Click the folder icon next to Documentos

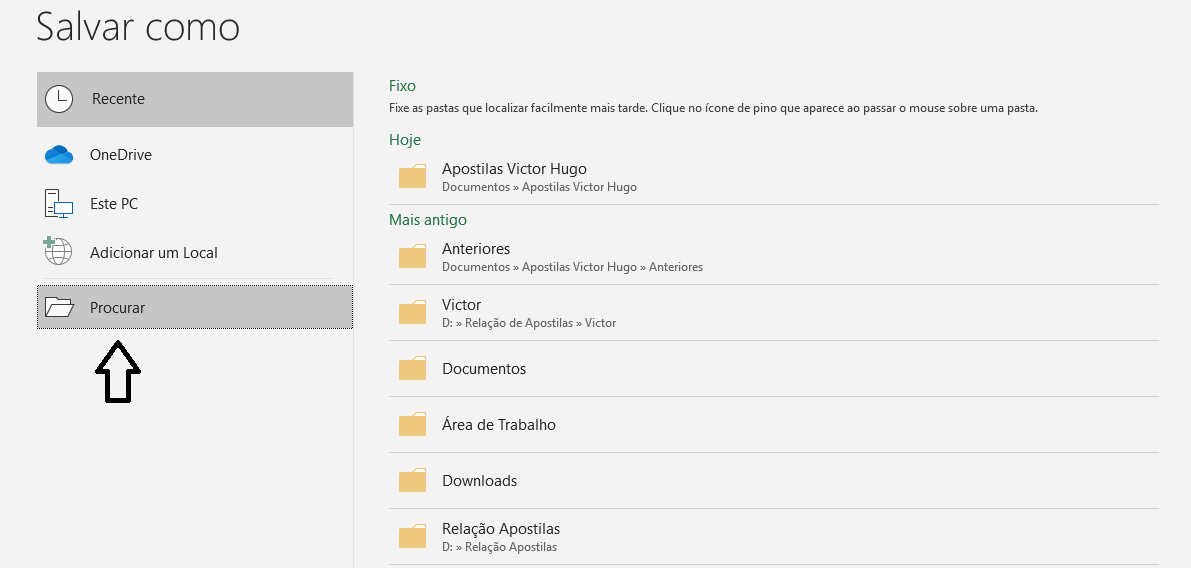[412, 369]
